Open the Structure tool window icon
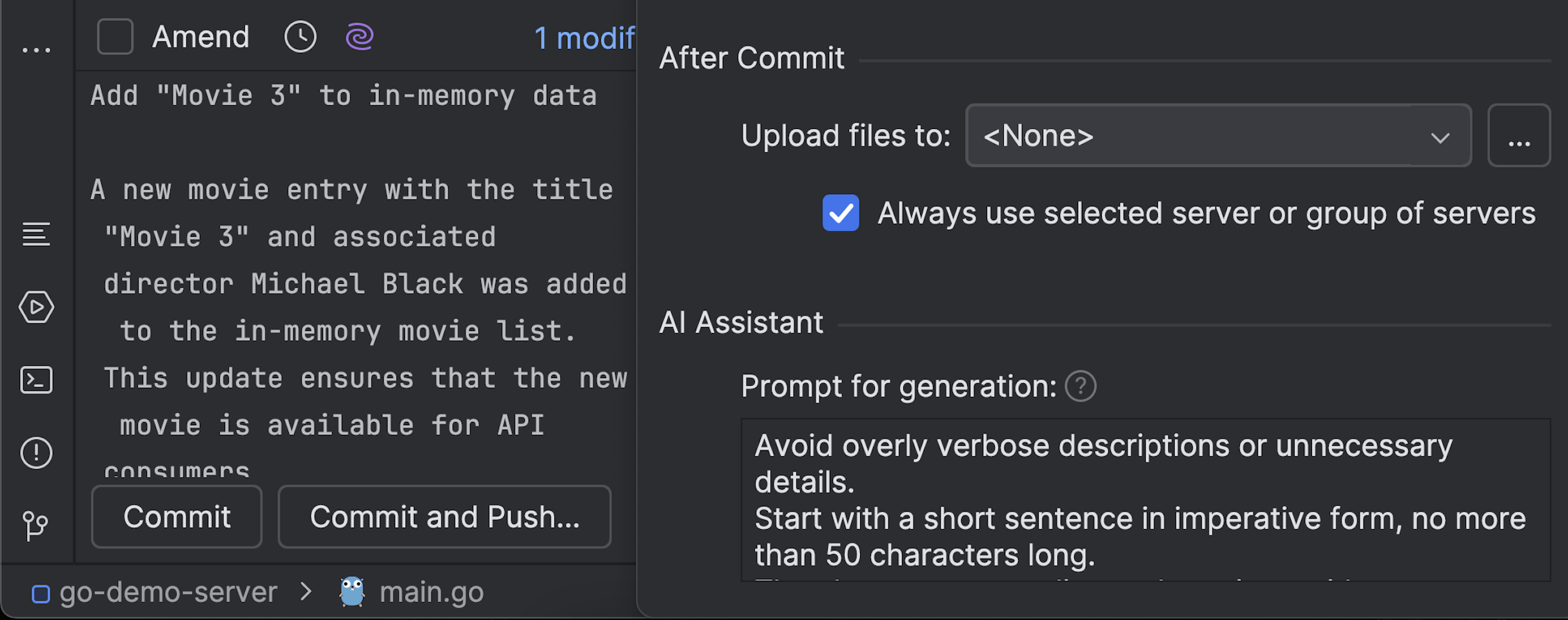Image resolution: width=1568 pixels, height=620 pixels. 36,234
